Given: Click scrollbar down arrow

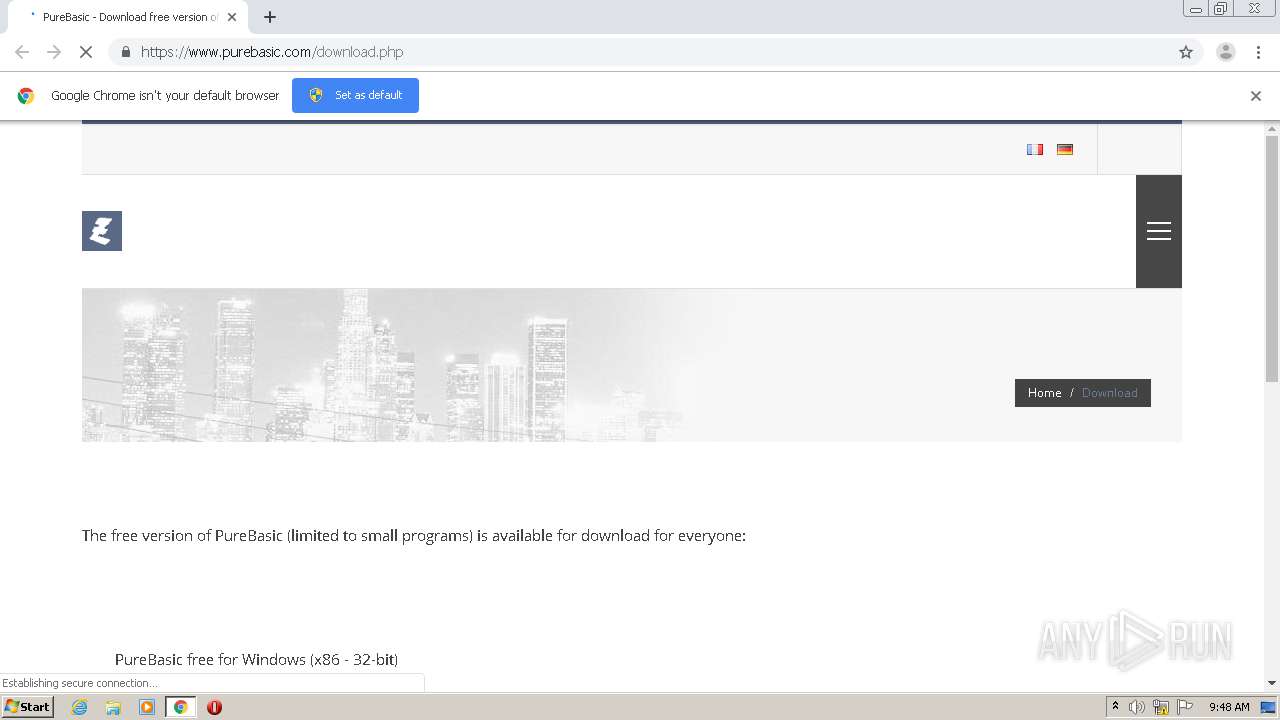Looking at the screenshot, I should 1272,683.
